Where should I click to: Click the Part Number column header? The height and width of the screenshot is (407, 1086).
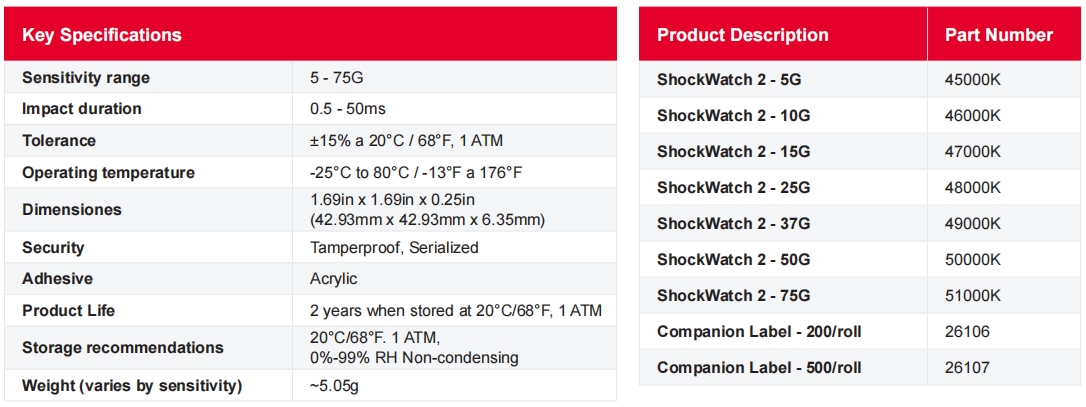coord(998,35)
